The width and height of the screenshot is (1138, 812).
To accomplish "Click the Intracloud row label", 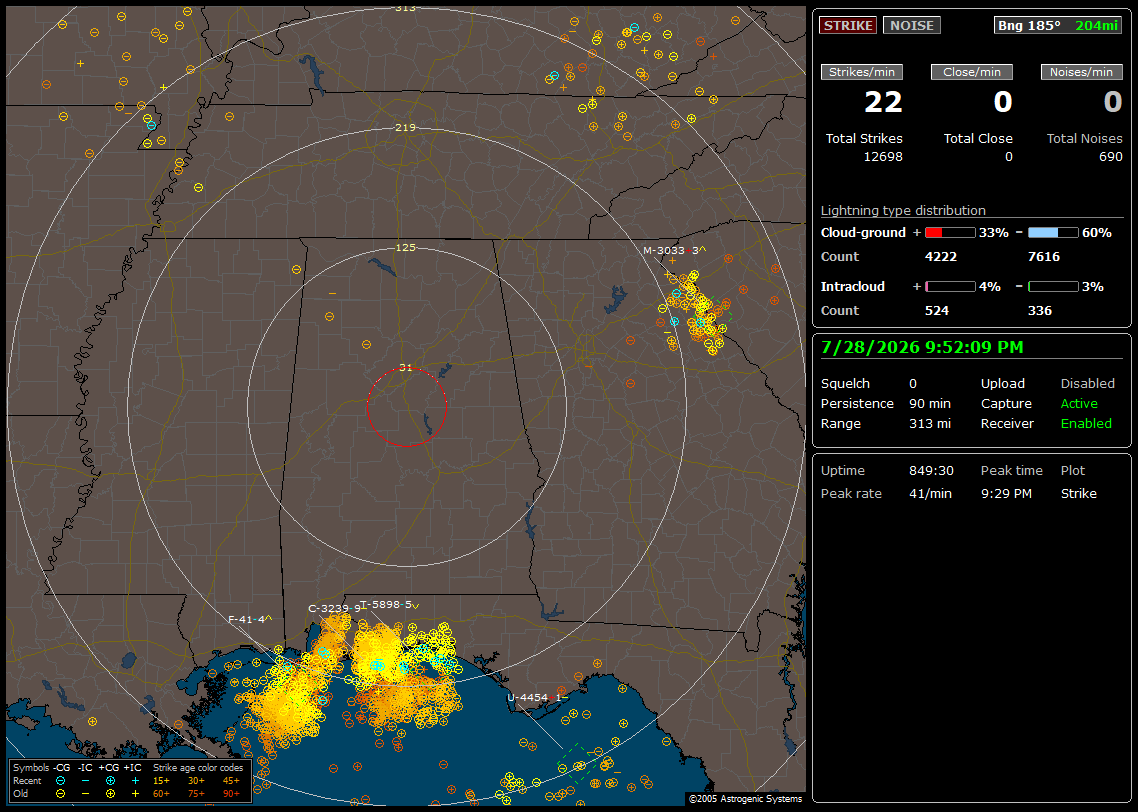I will click(x=853, y=287).
